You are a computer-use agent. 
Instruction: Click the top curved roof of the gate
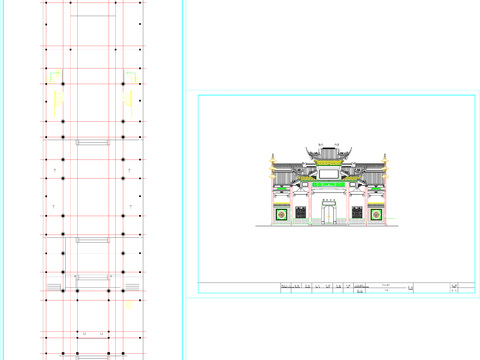[x=329, y=153]
